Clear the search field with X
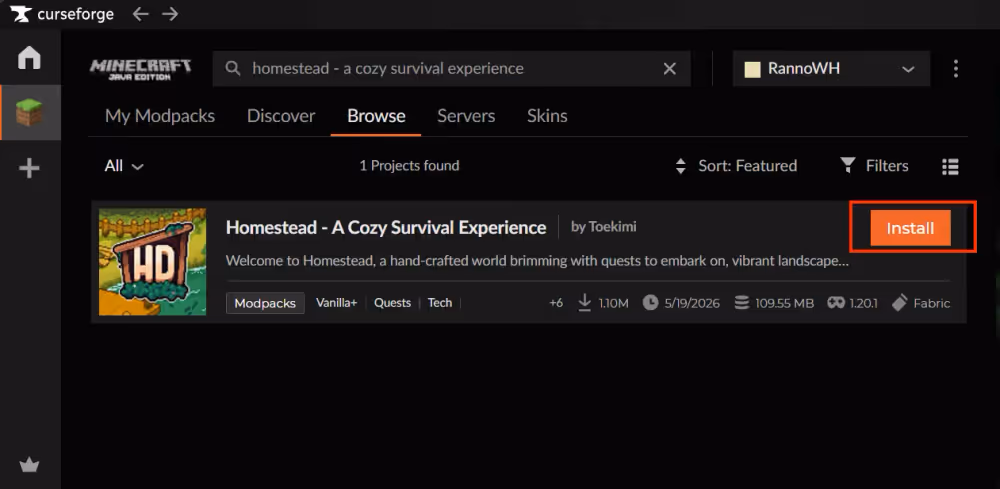 (670, 68)
